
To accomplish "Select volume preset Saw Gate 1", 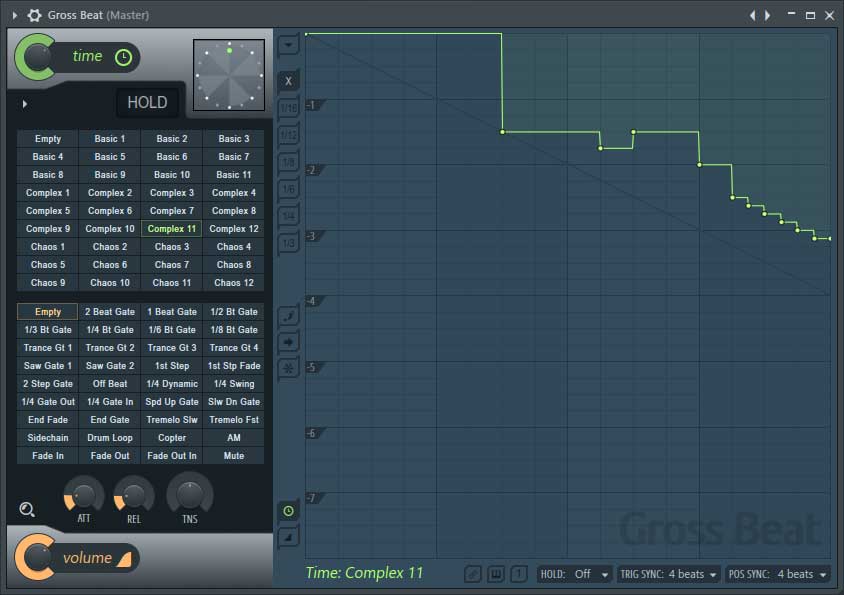I will pyautogui.click(x=48, y=366).
